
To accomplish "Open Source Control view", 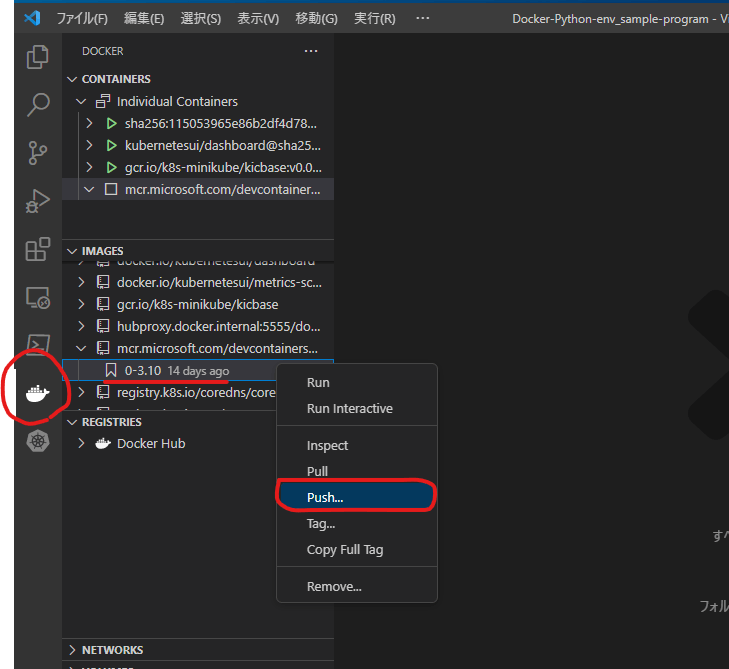I will click(x=38, y=153).
